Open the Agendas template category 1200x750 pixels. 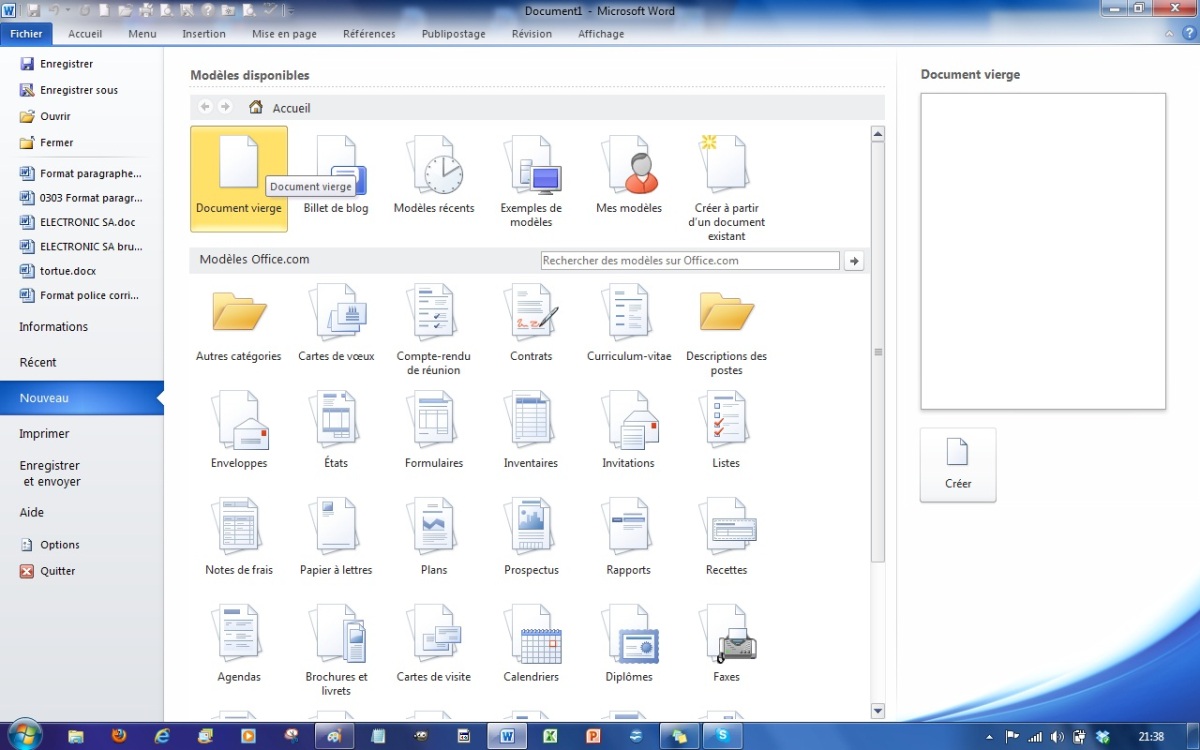click(x=239, y=645)
